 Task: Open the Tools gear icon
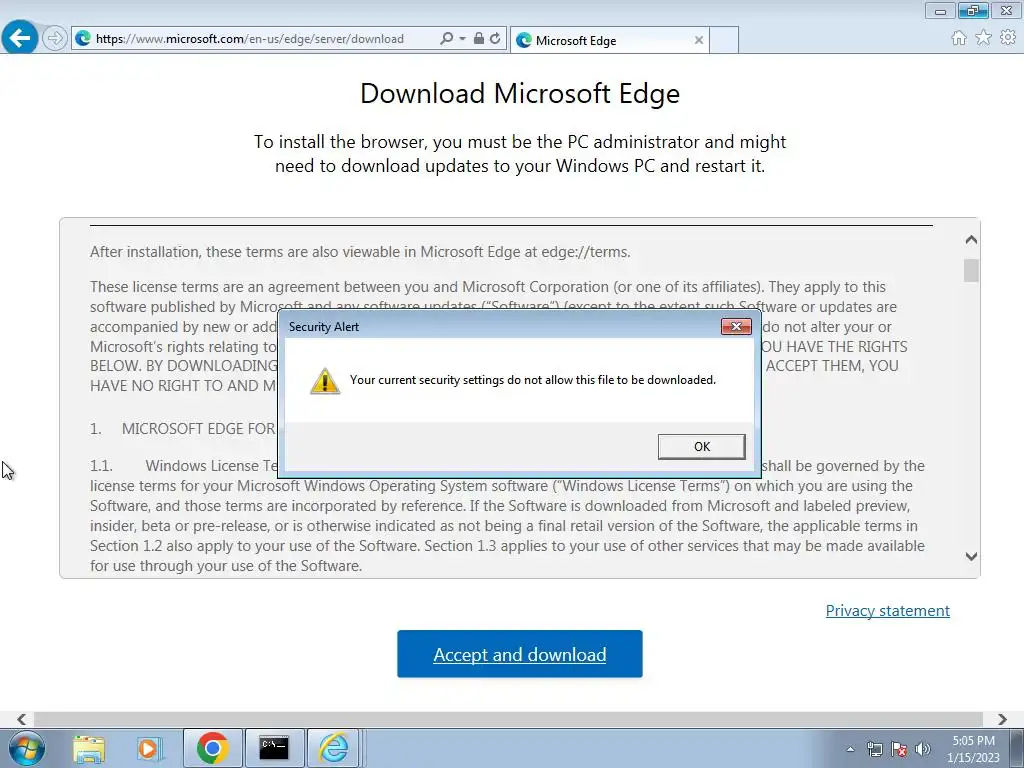(x=1008, y=38)
